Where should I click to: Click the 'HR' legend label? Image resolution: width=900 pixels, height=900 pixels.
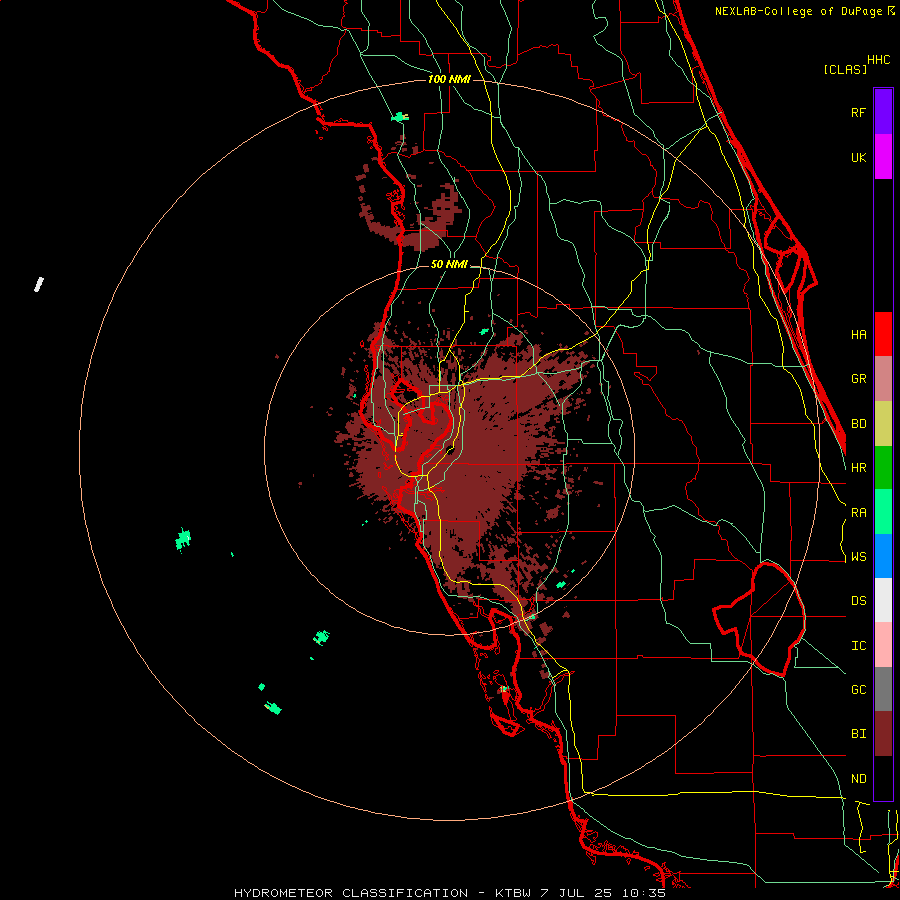click(x=858, y=468)
